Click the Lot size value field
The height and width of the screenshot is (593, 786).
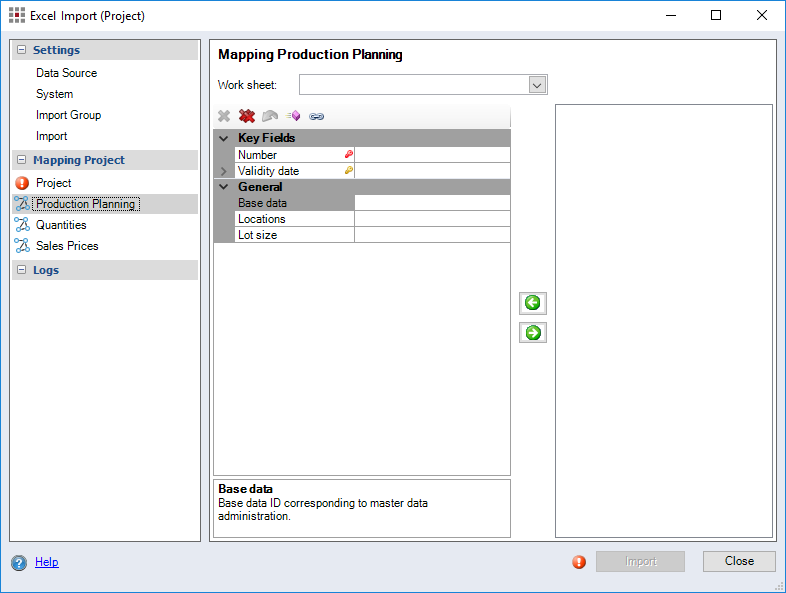432,235
